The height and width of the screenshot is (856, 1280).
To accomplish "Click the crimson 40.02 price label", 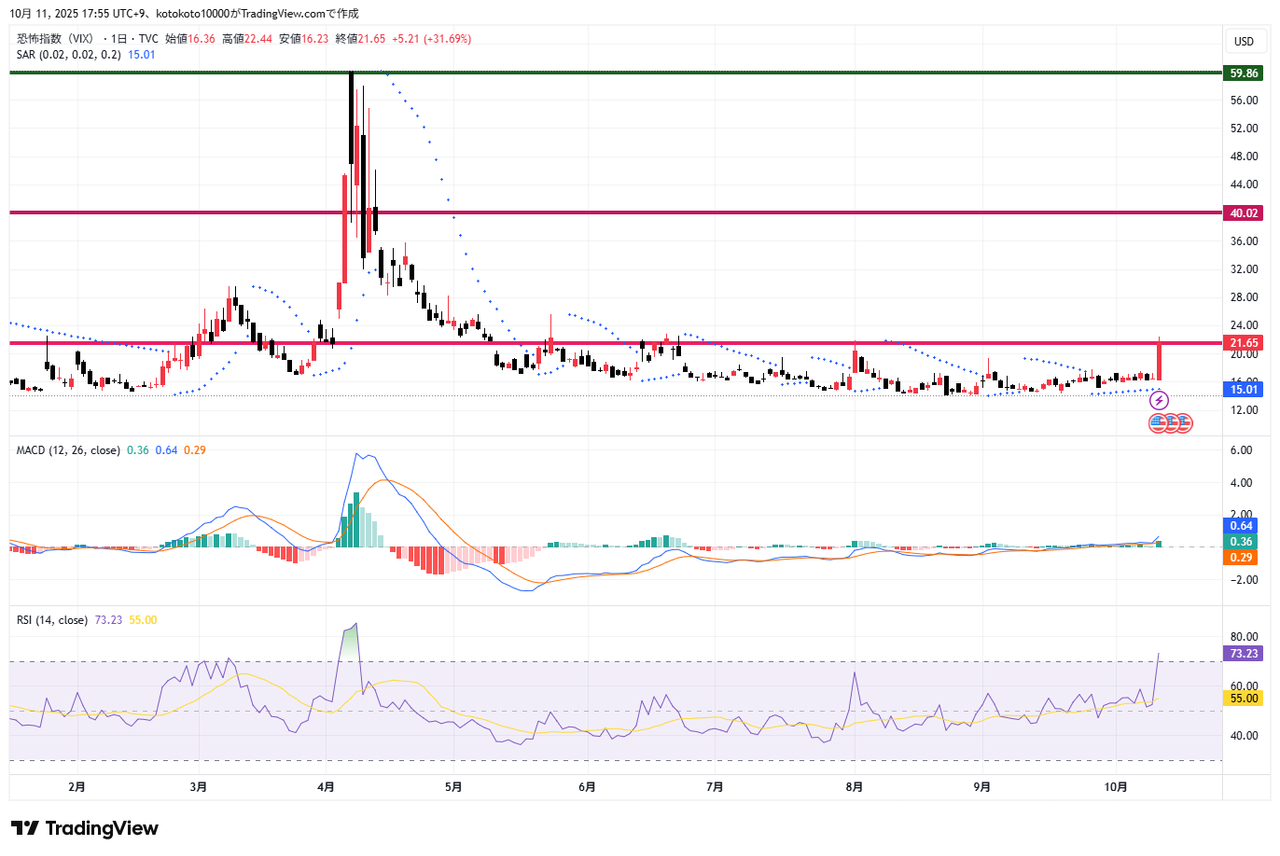I will (x=1244, y=213).
